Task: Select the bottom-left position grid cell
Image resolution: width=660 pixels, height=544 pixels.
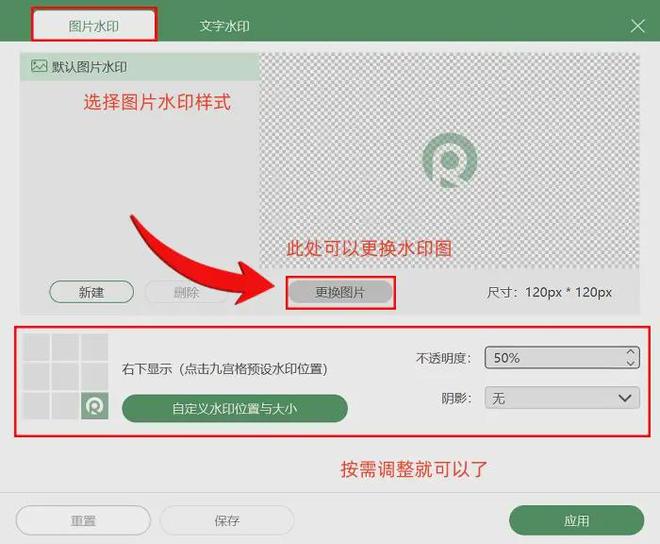Action: pyautogui.click(x=36, y=406)
